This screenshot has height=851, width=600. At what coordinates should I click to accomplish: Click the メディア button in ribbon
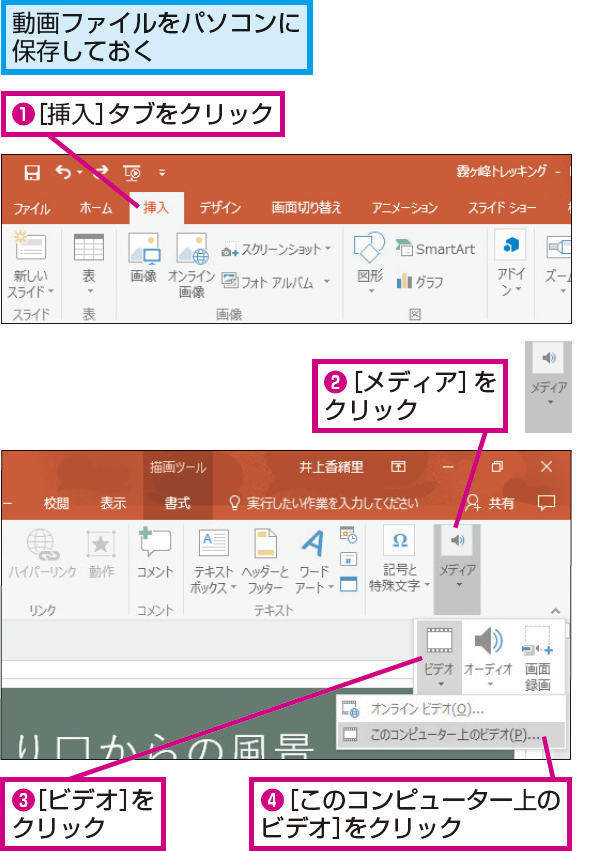pyautogui.click(x=458, y=568)
